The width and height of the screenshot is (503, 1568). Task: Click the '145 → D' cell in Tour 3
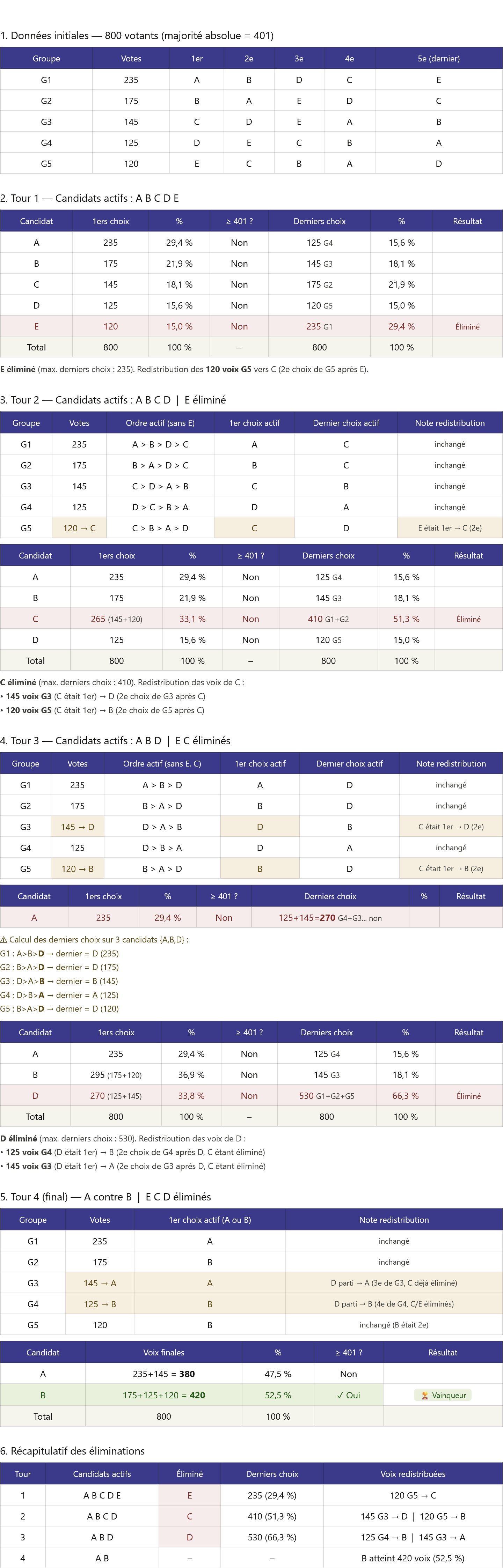pos(77,827)
